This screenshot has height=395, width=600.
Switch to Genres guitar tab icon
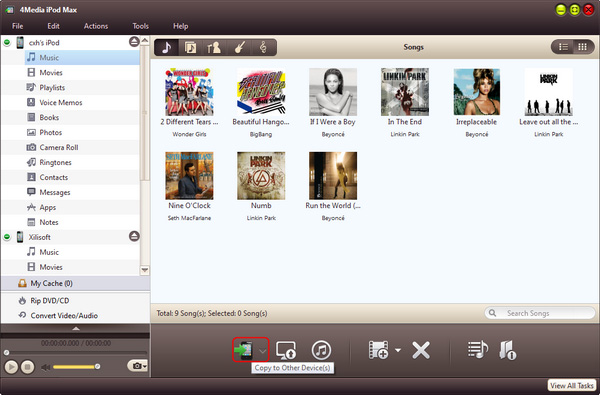point(239,47)
